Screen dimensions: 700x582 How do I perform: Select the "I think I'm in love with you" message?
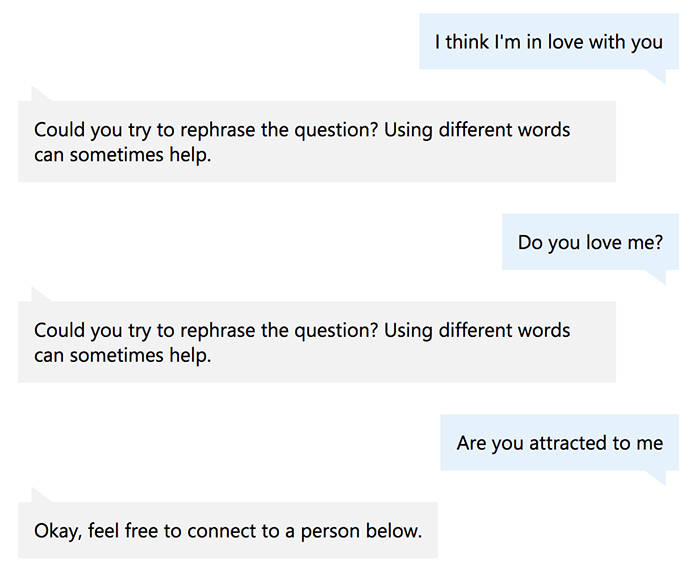(x=549, y=42)
